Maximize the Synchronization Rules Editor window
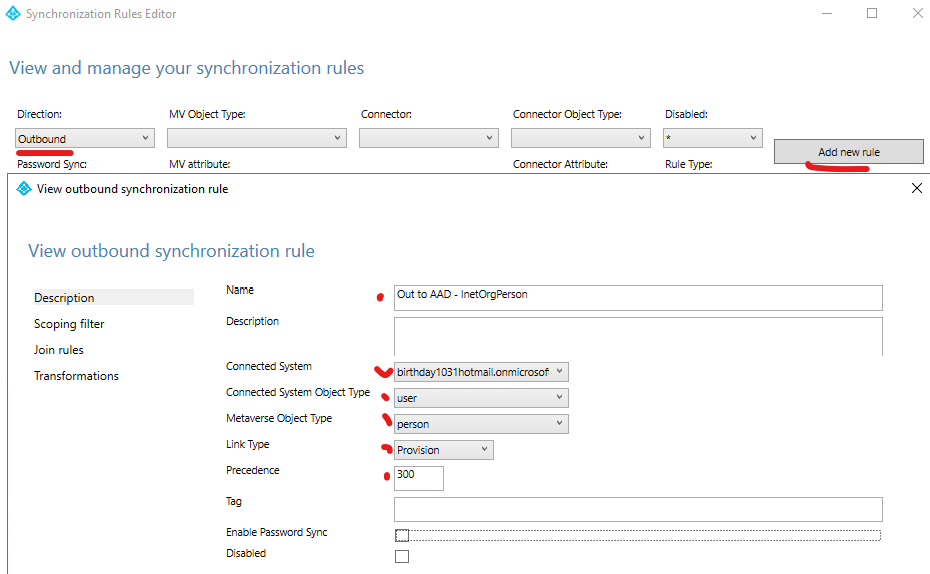Image resolution: width=930 pixels, height=574 pixels. [872, 14]
